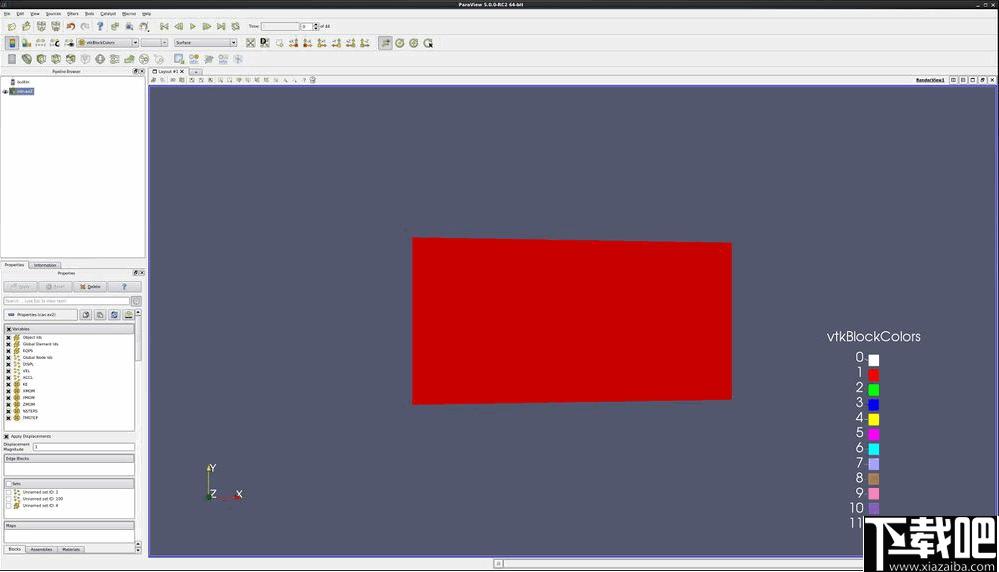Click the red swatch labeled 1
The width and height of the screenshot is (999, 572).
(873, 375)
